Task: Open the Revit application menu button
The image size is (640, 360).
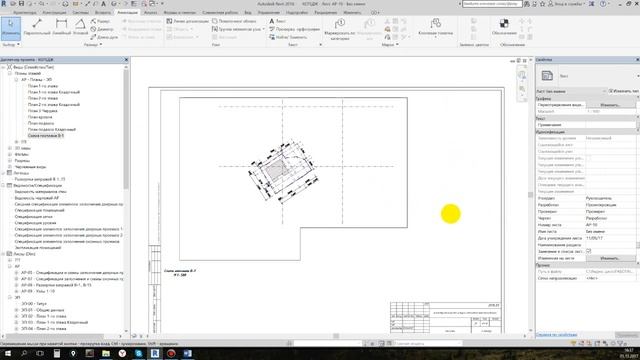Action: point(4,4)
